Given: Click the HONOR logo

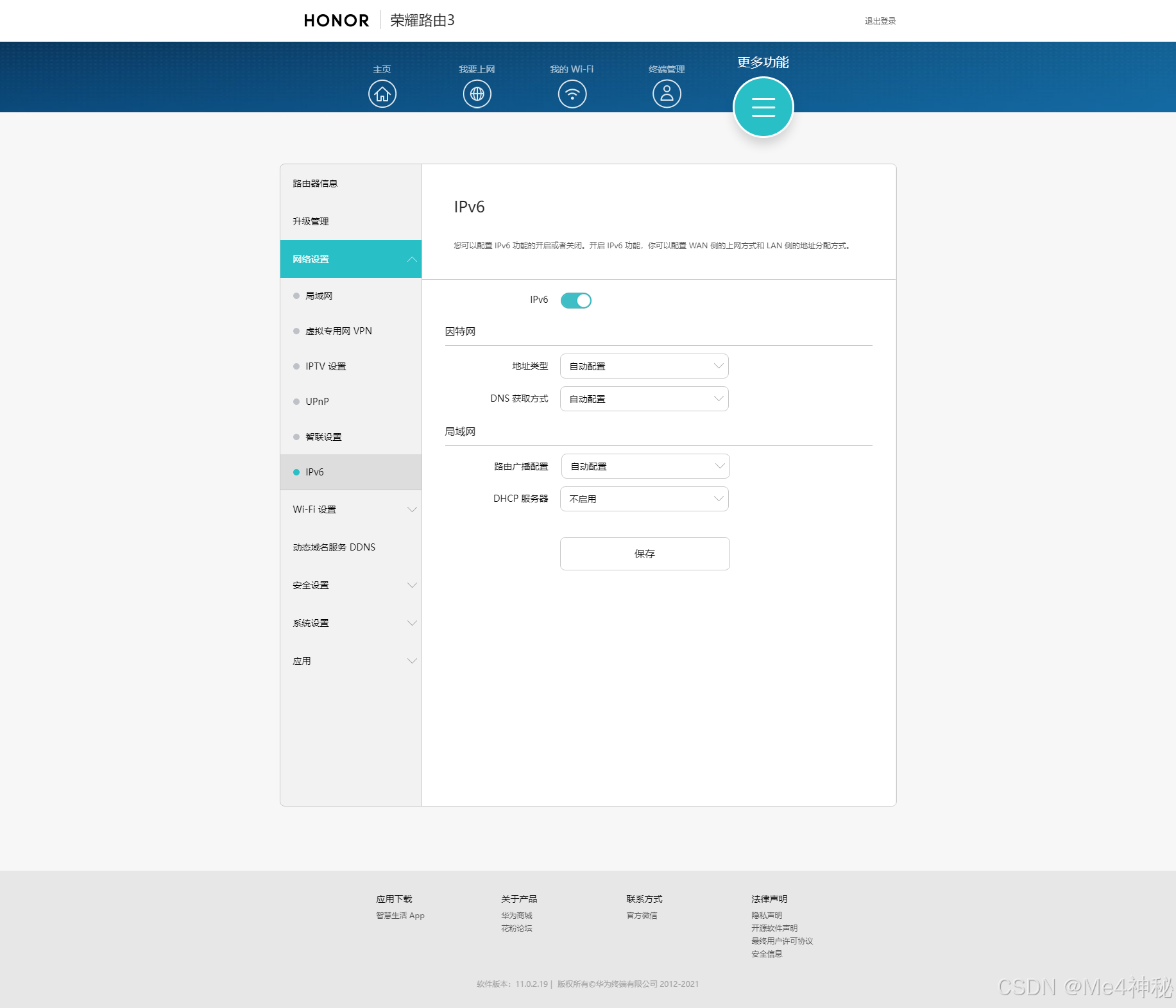Looking at the screenshot, I should (337, 21).
